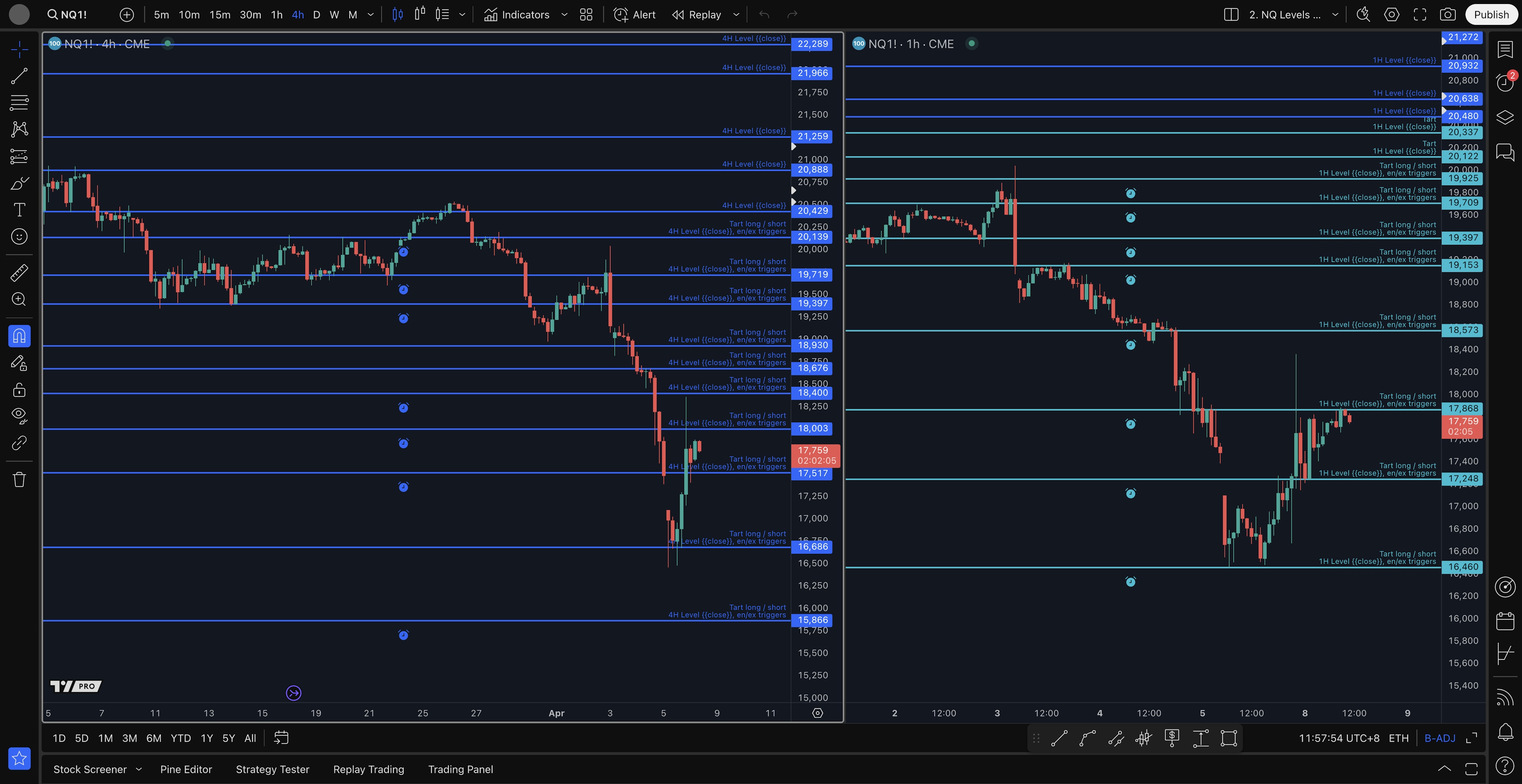Click the trash remove objects icon
The width and height of the screenshot is (1522, 784).
click(19, 479)
